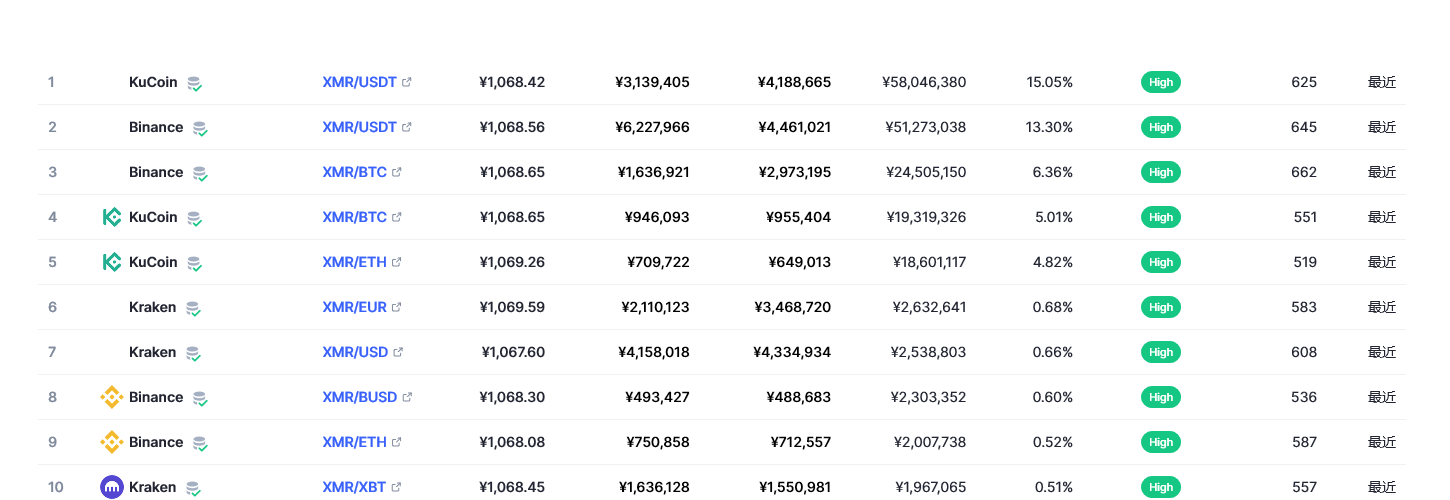Open external link icon next to XMR/BUSD
This screenshot has width=1450, height=500.
tap(407, 397)
